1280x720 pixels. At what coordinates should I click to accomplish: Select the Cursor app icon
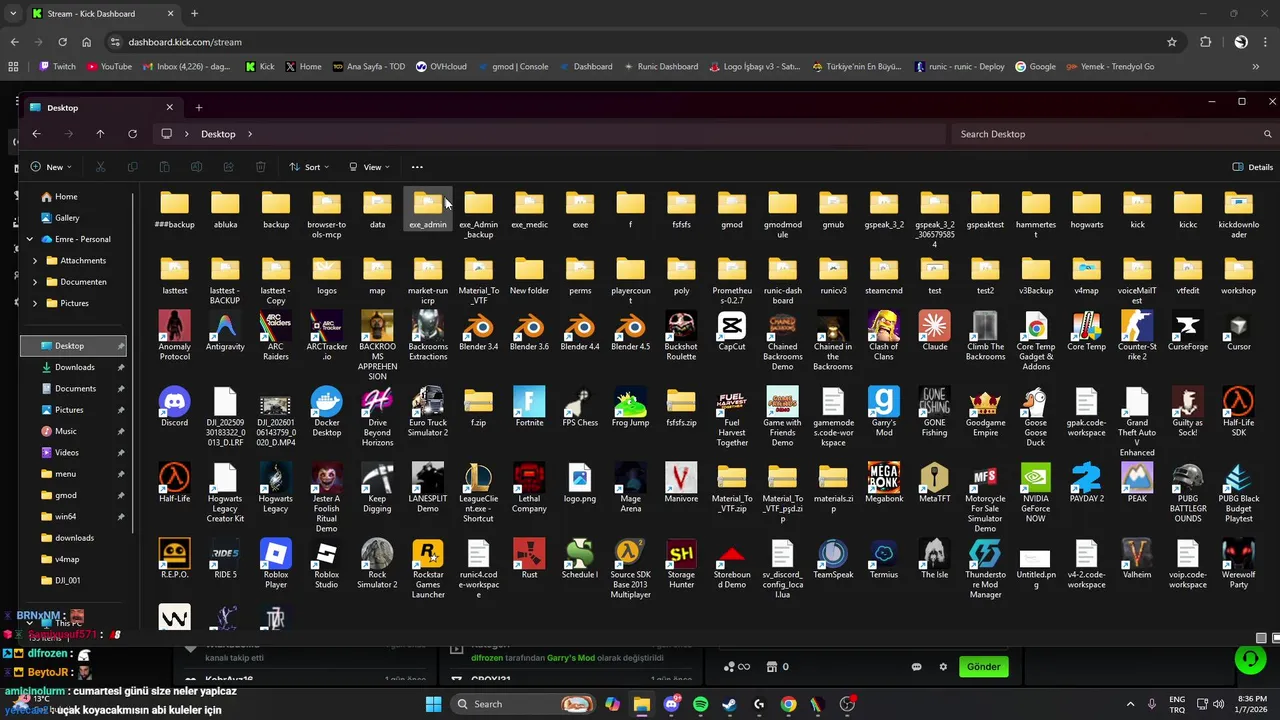[x=1238, y=332]
